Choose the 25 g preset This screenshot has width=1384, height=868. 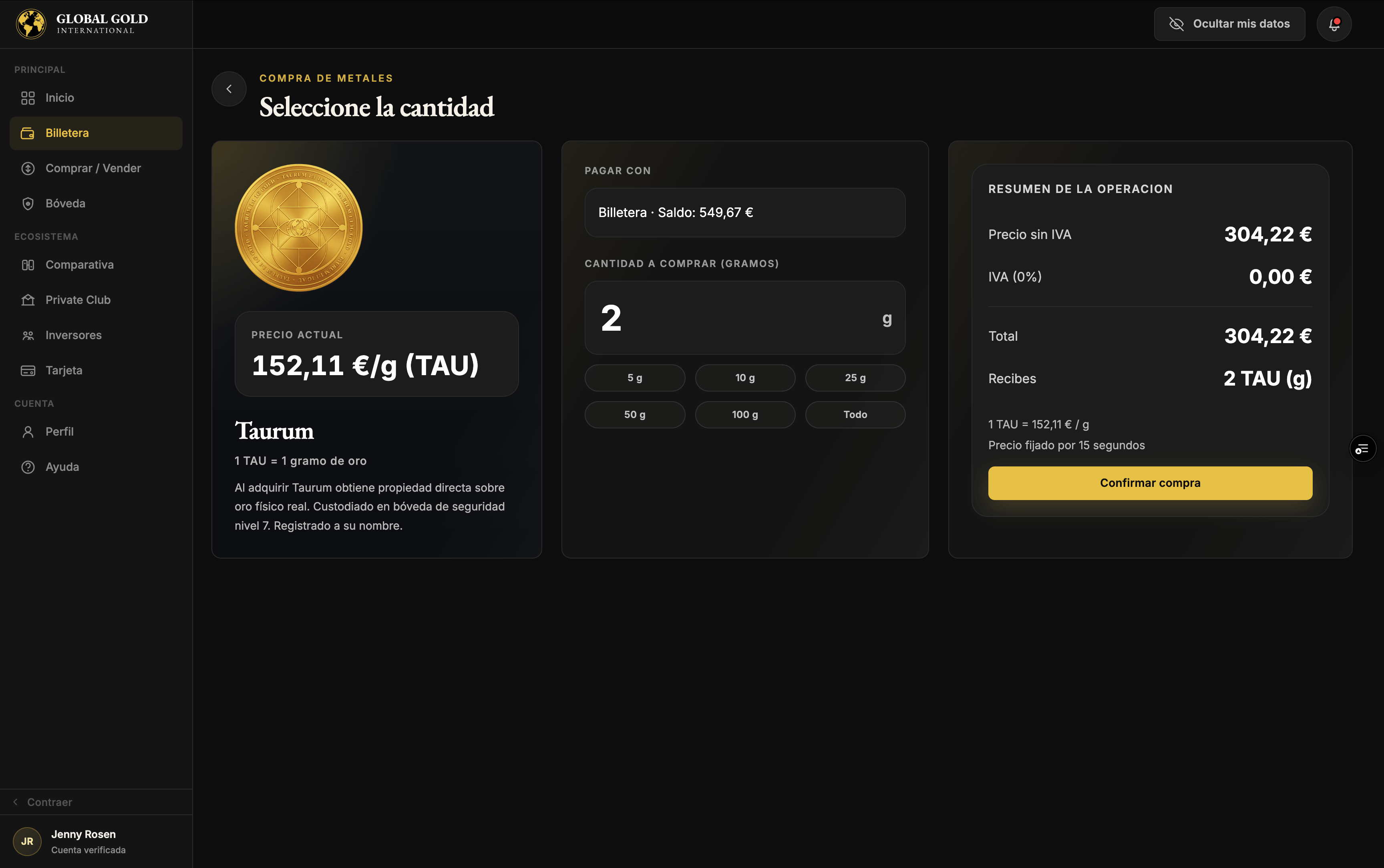point(855,378)
